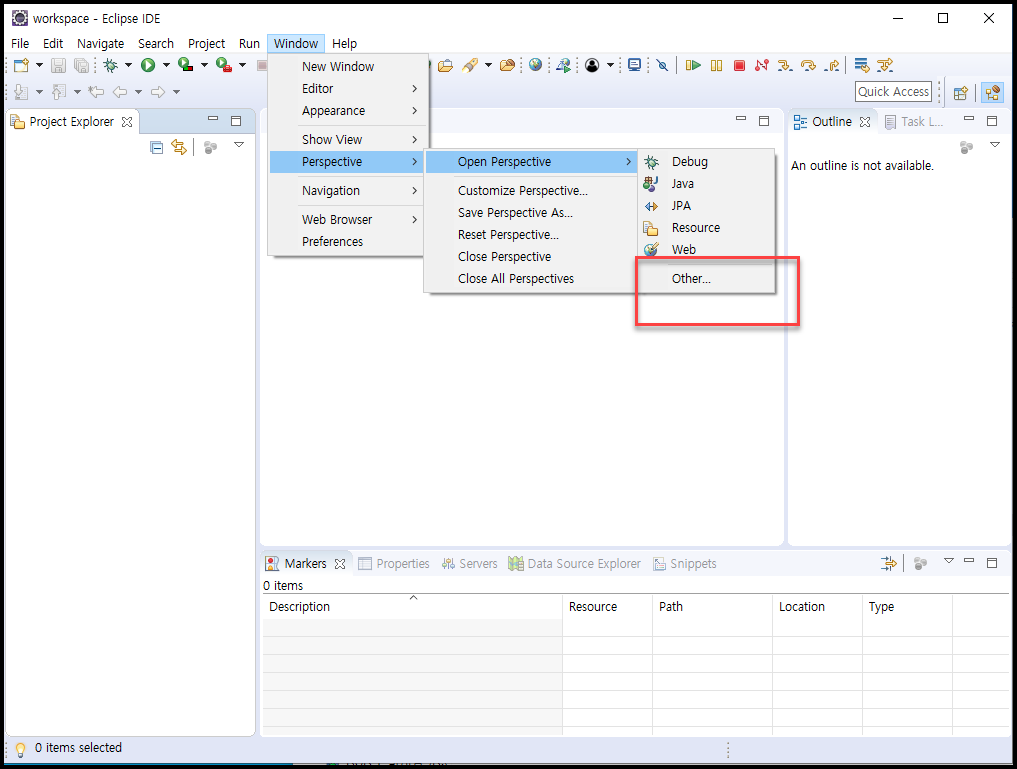Open Outline panel View Menu triangle
Viewport: 1017px width, 769px height.
point(994,145)
